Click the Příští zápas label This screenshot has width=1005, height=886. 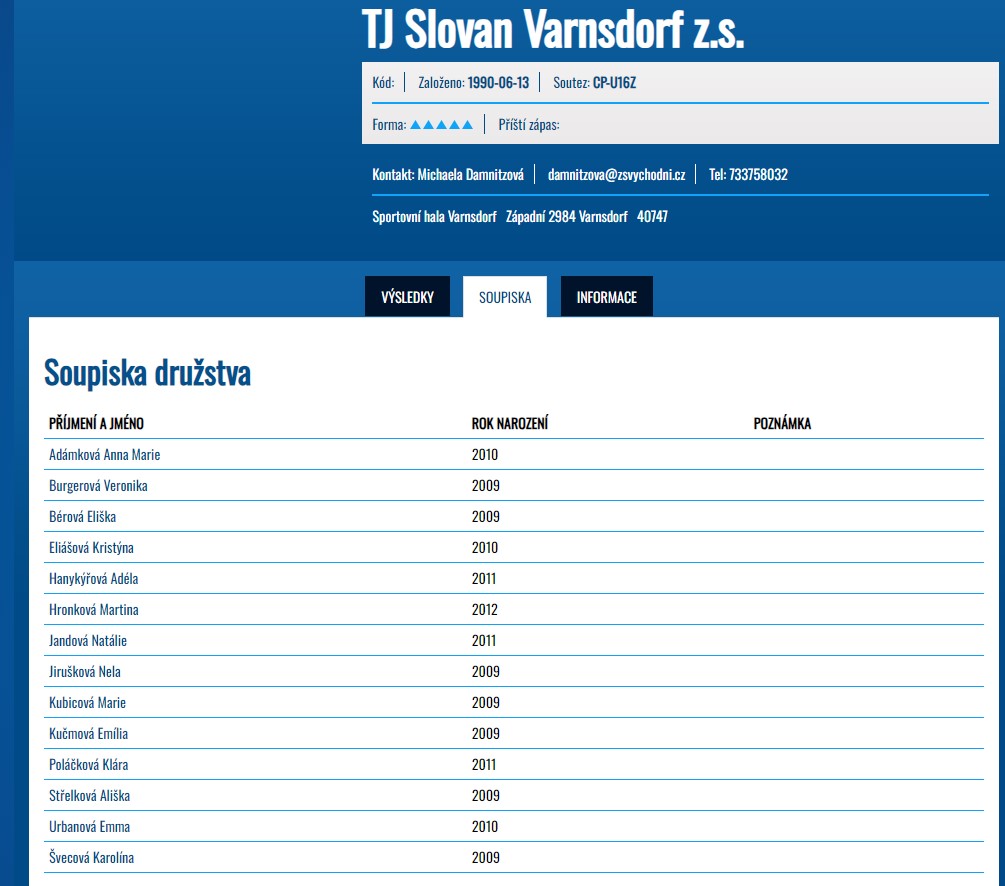point(529,124)
